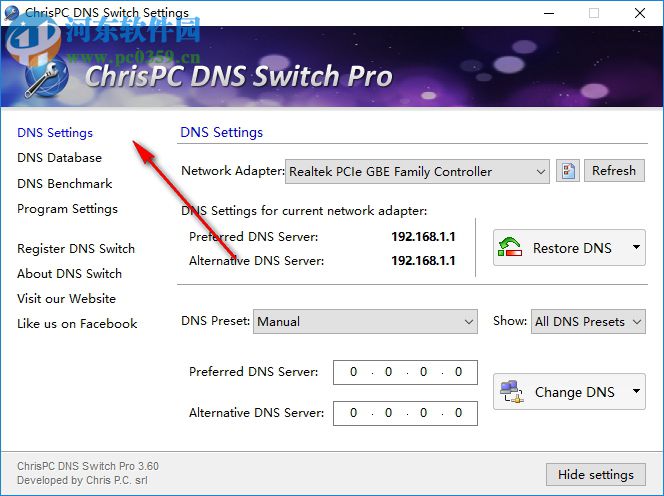
Task: Click the current Alternative DNS value 192.168.1.1
Action: [x=423, y=260]
